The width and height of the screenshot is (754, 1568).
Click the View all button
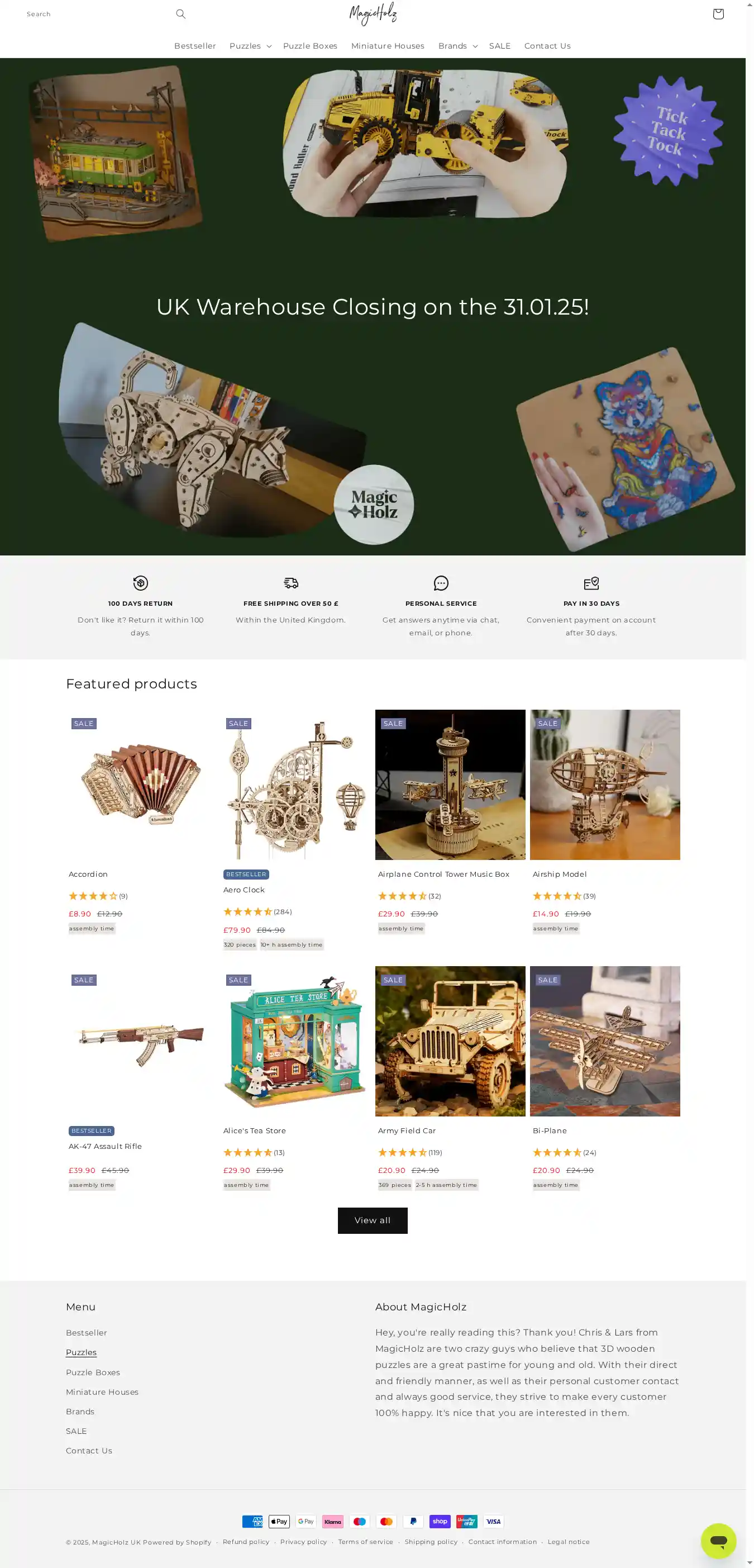click(373, 1220)
